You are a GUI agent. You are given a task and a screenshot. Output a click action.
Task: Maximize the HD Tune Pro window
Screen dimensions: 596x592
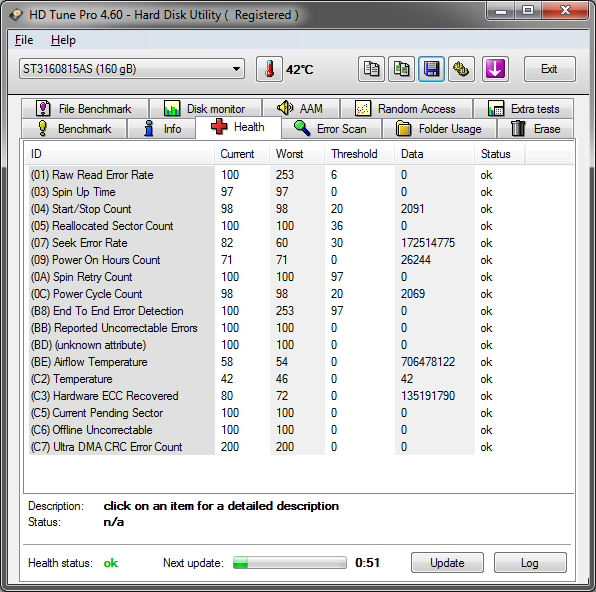tap(528, 10)
